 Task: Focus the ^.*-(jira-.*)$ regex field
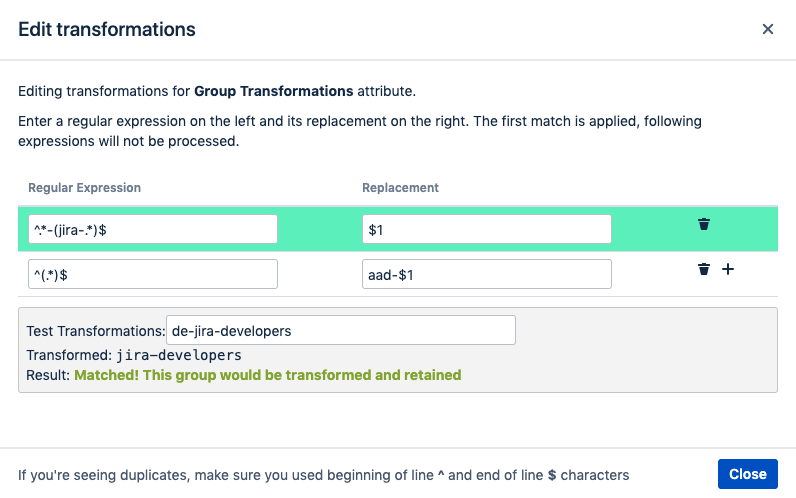tap(153, 229)
